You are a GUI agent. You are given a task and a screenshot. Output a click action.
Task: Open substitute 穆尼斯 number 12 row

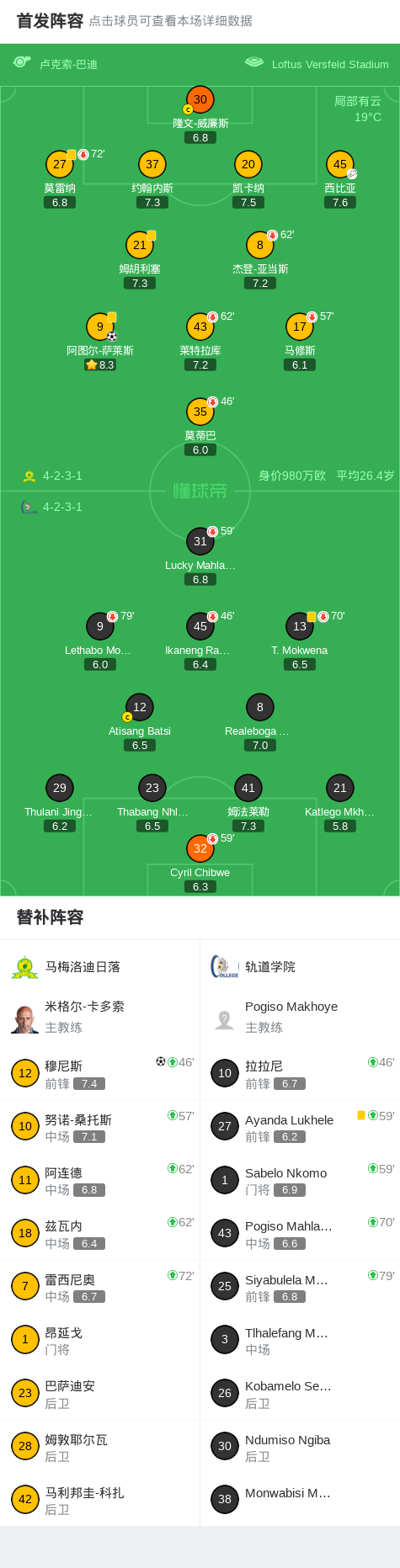click(x=100, y=1073)
